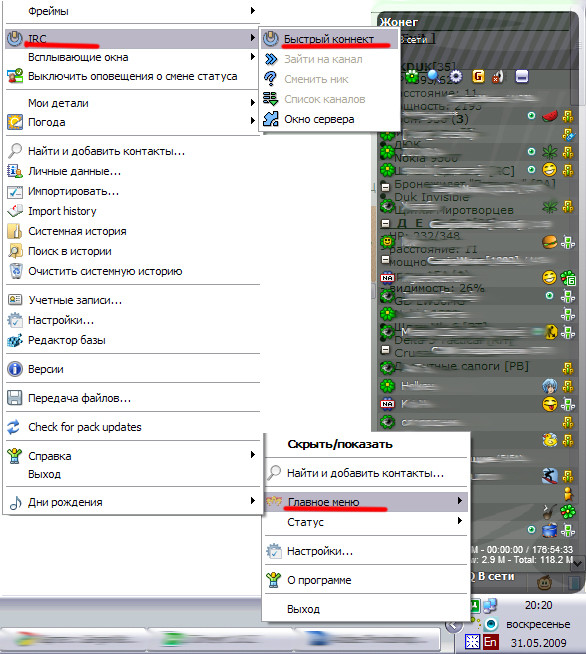Click the Поиск в истории icon

(15, 251)
